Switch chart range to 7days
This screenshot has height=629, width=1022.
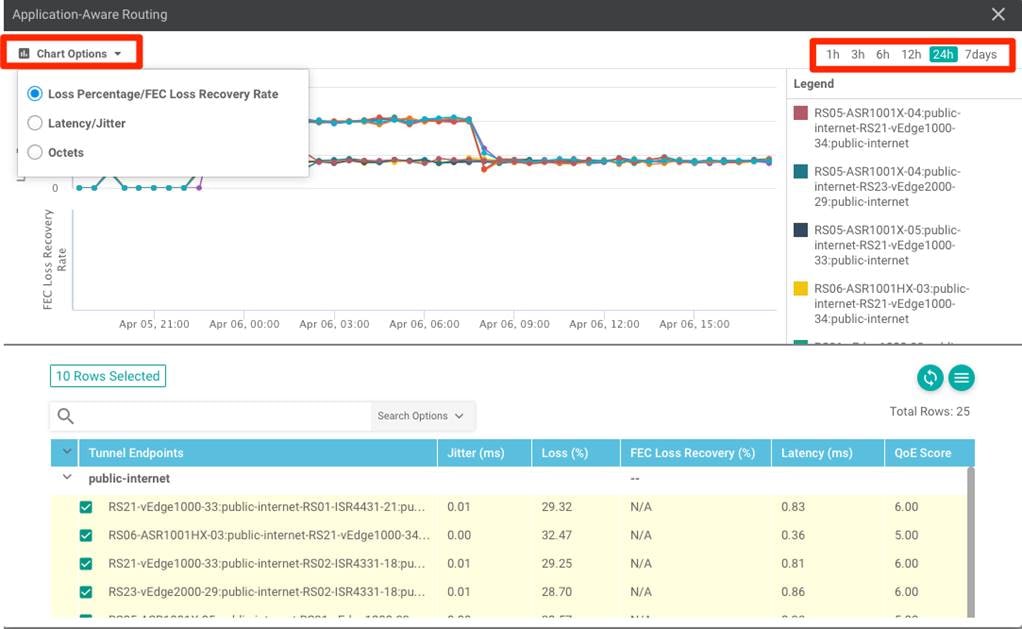980,54
